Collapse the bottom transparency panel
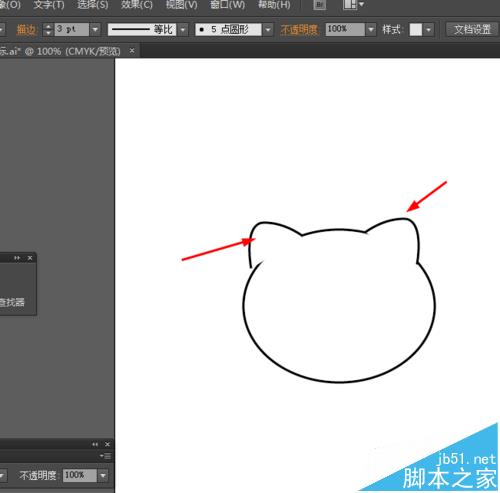The height and width of the screenshot is (493, 500). (95, 444)
